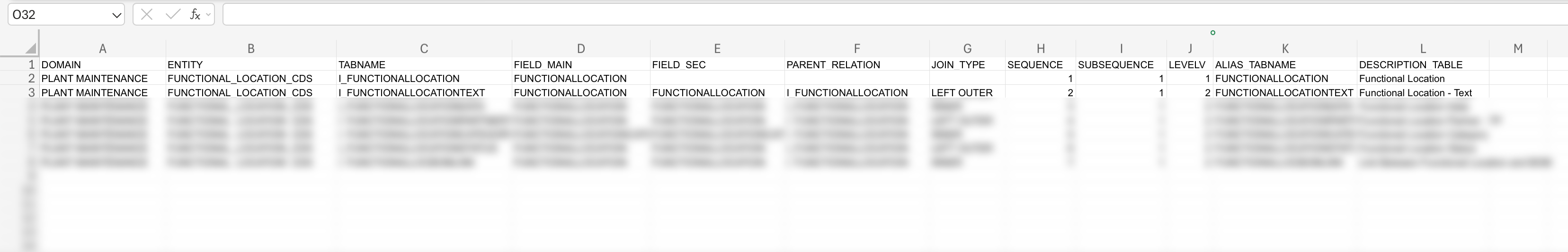Select row 1 header
The width and height of the screenshot is (1568, 252).
click(30, 64)
